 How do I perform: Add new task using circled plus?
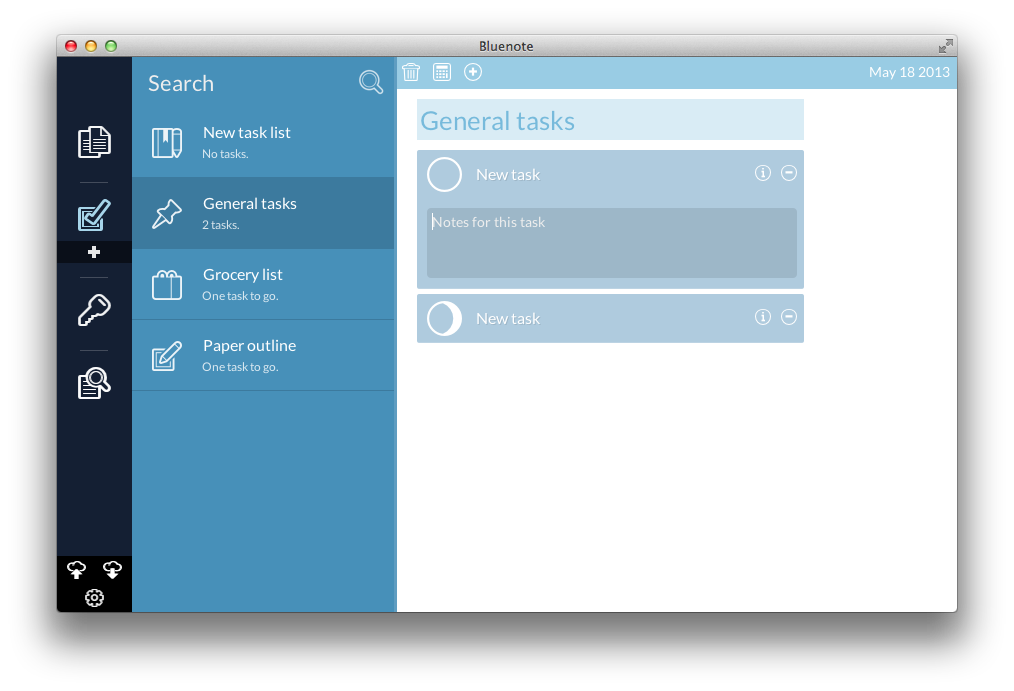coord(473,72)
